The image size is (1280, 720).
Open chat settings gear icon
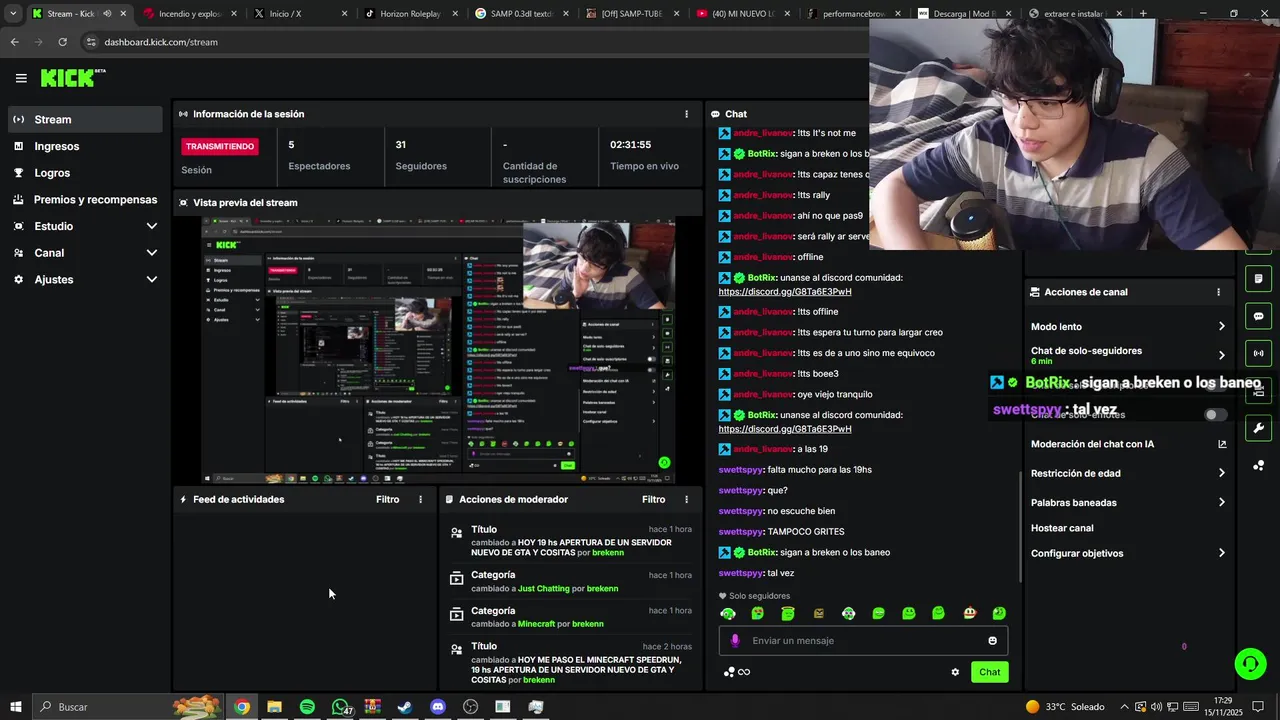[955, 672]
